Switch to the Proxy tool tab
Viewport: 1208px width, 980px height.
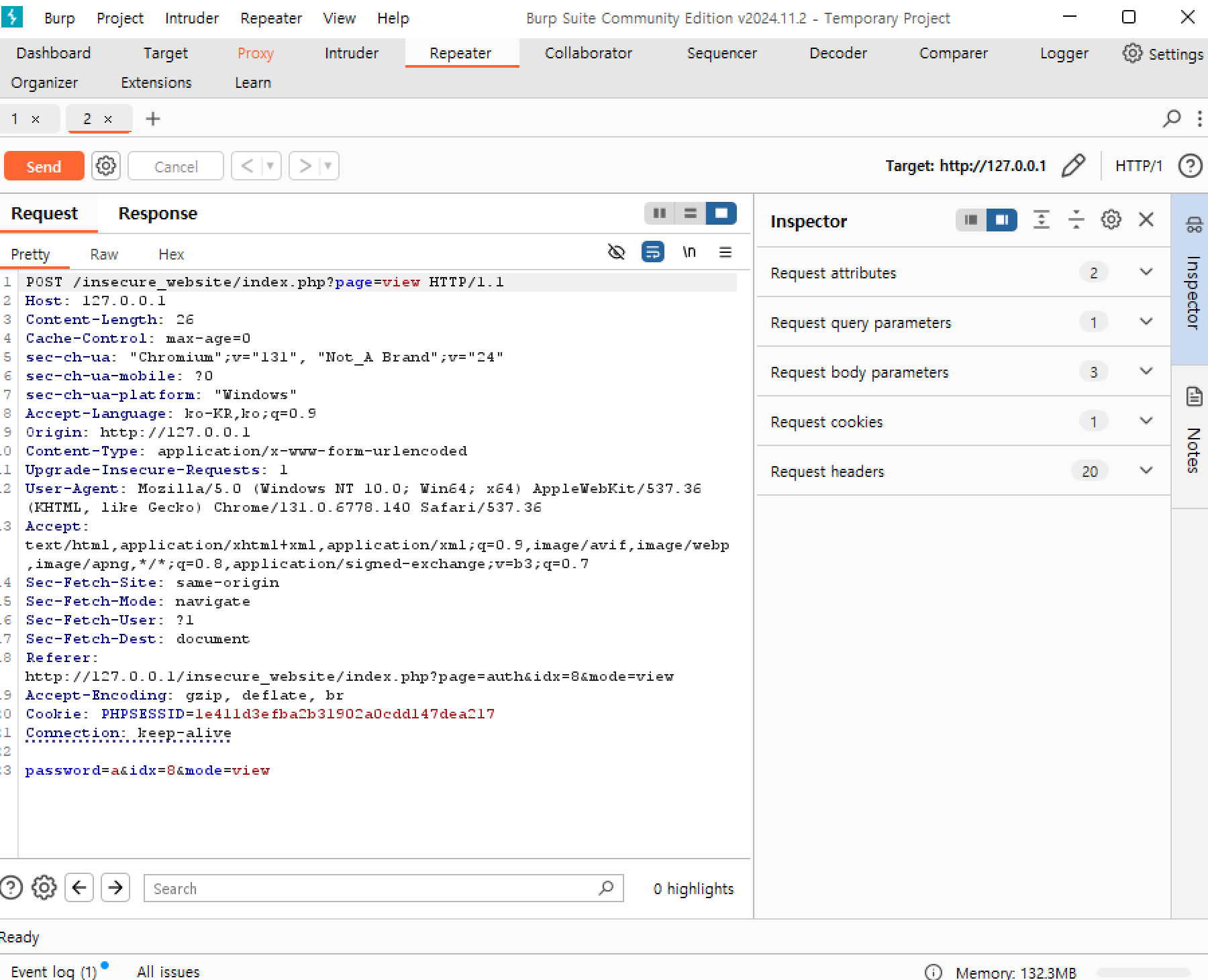click(256, 54)
